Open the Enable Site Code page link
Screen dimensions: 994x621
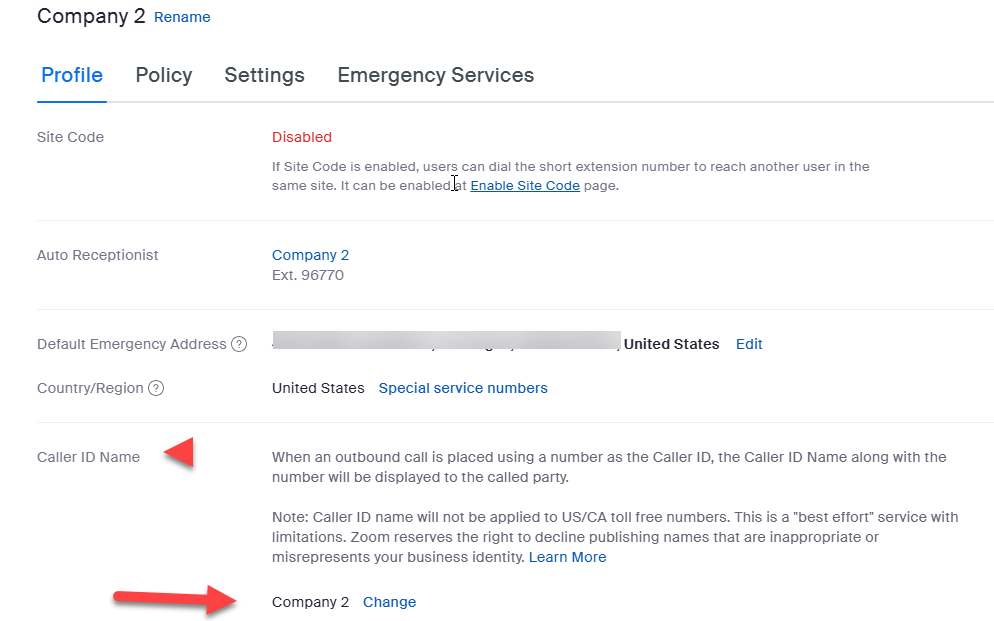(x=525, y=185)
